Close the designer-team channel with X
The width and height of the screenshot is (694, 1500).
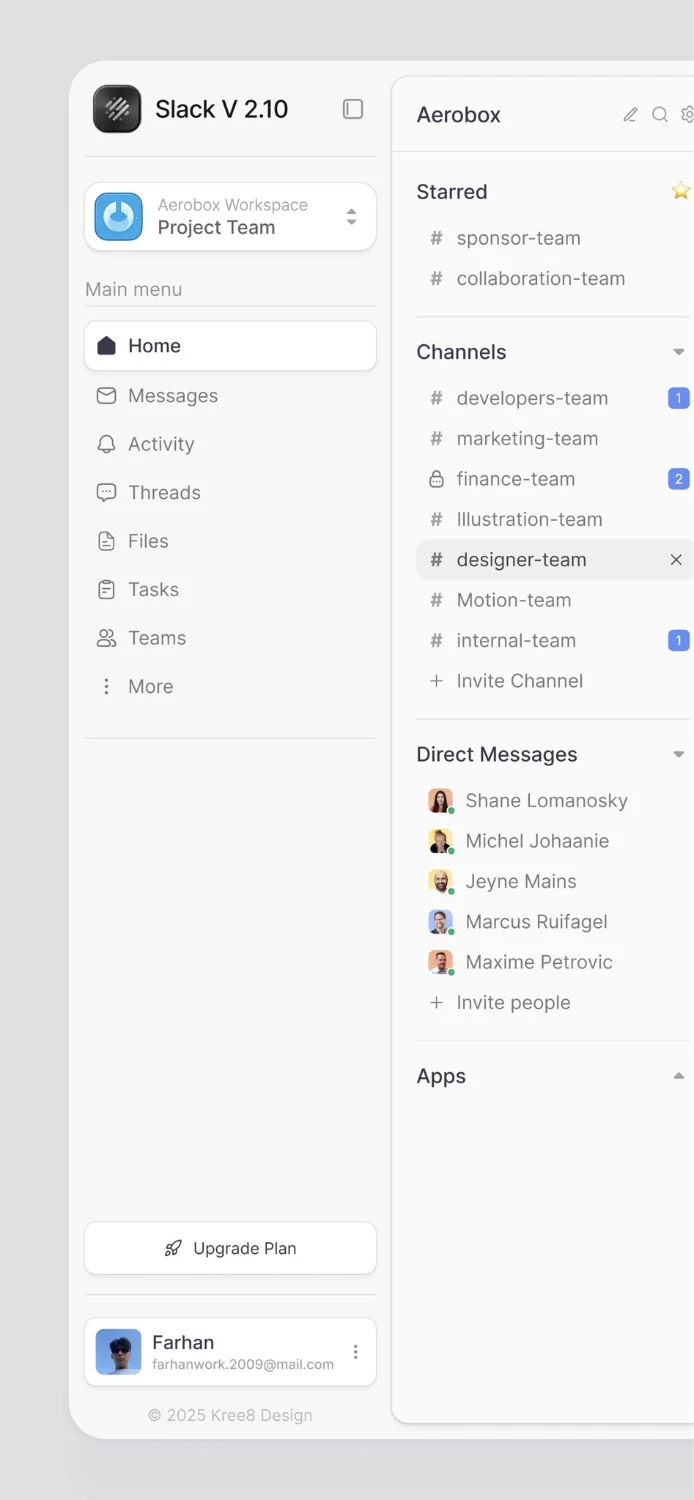pyautogui.click(x=676, y=560)
